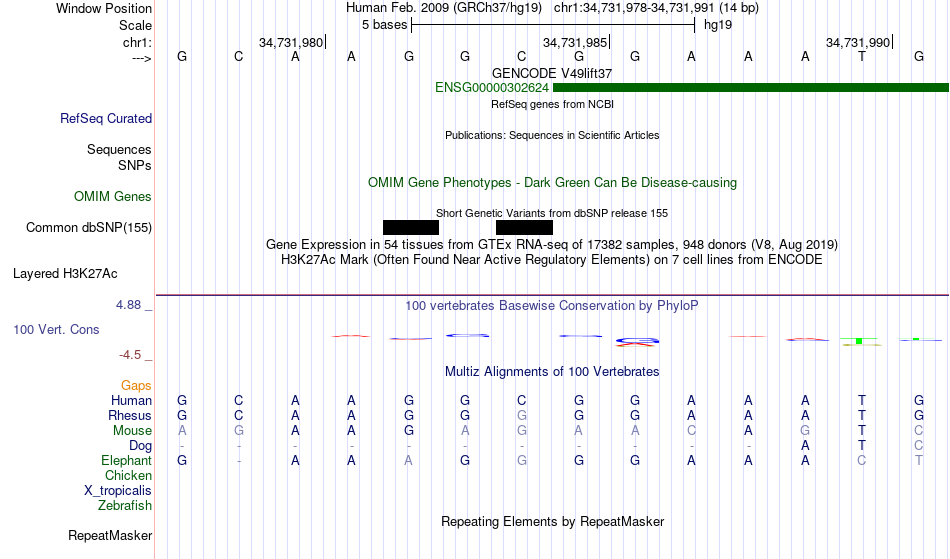Click the -4.5 PhyloP lower scale value
The width and height of the screenshot is (950, 559).
130,355
